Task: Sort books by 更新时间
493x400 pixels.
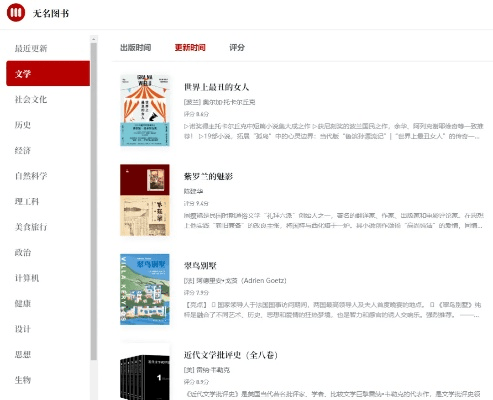Action: coord(190,47)
